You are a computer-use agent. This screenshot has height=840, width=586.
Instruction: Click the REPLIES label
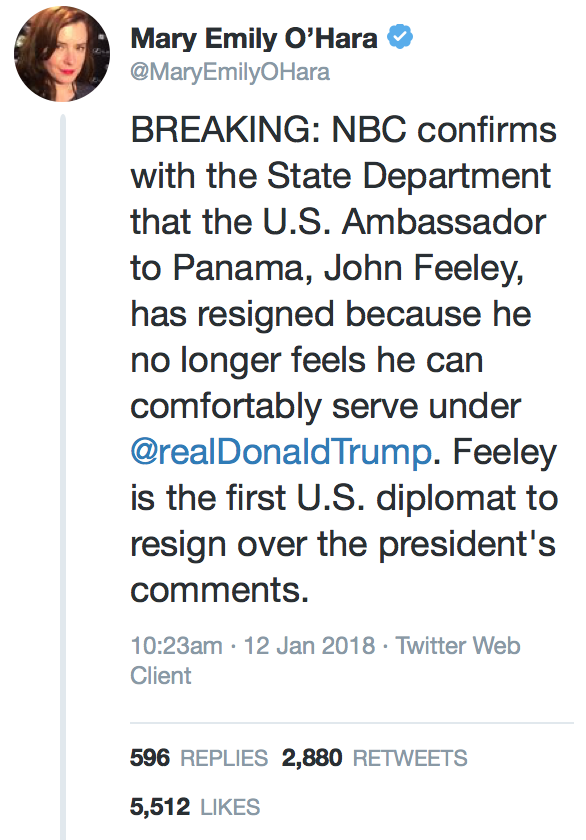(x=224, y=759)
